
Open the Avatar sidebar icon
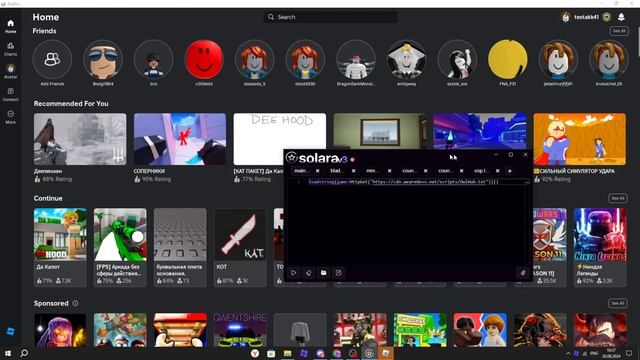tap(11, 71)
